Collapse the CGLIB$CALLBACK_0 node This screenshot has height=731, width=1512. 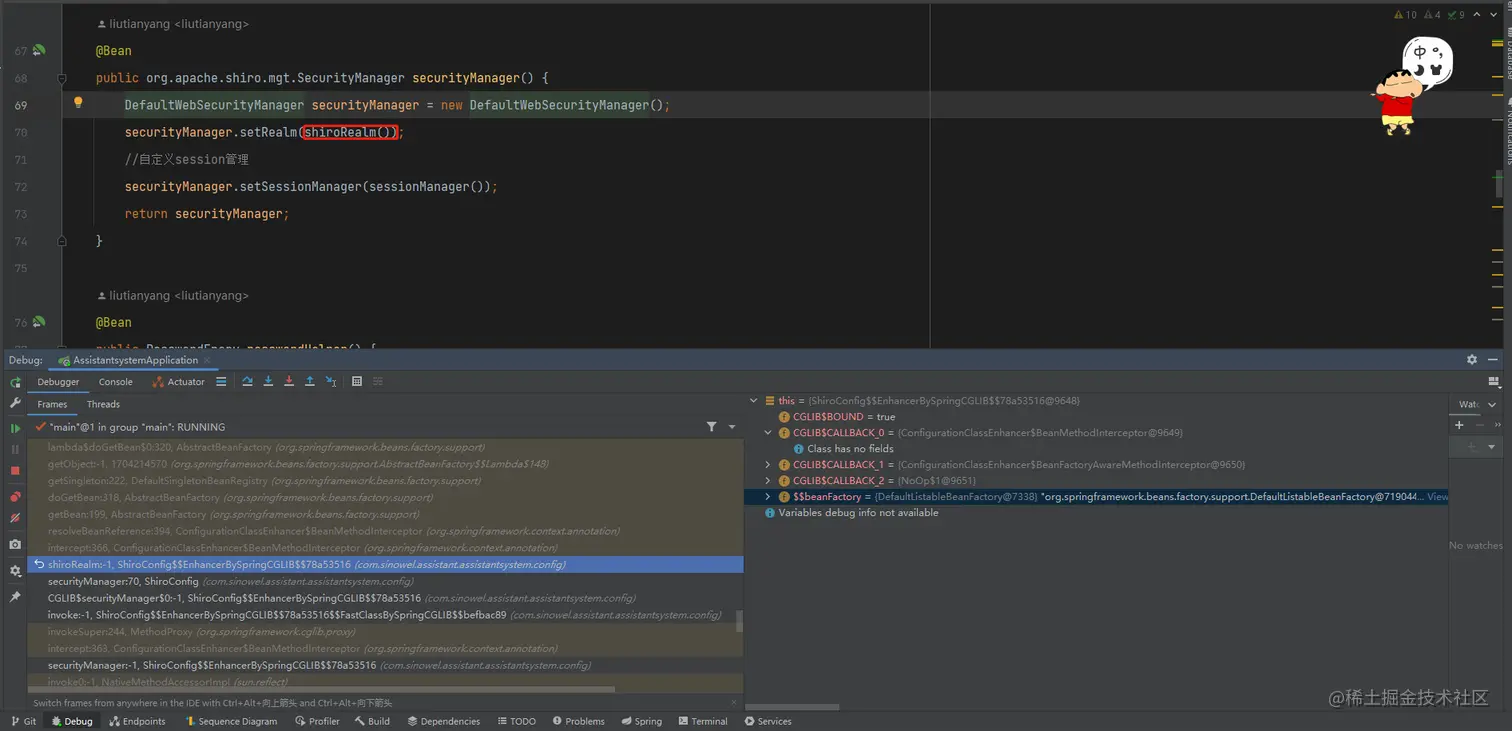pos(768,432)
